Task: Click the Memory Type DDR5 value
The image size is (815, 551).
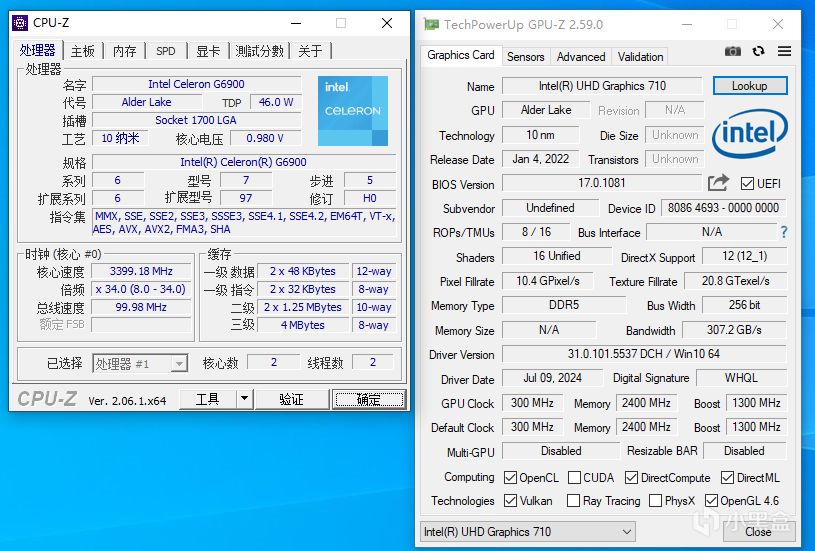Action: [x=564, y=305]
